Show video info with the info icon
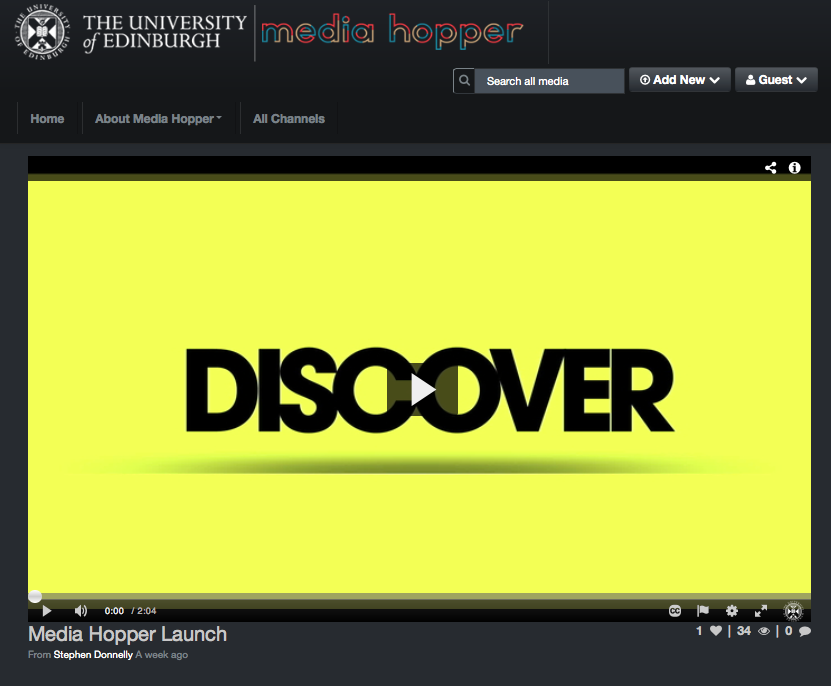 click(794, 168)
